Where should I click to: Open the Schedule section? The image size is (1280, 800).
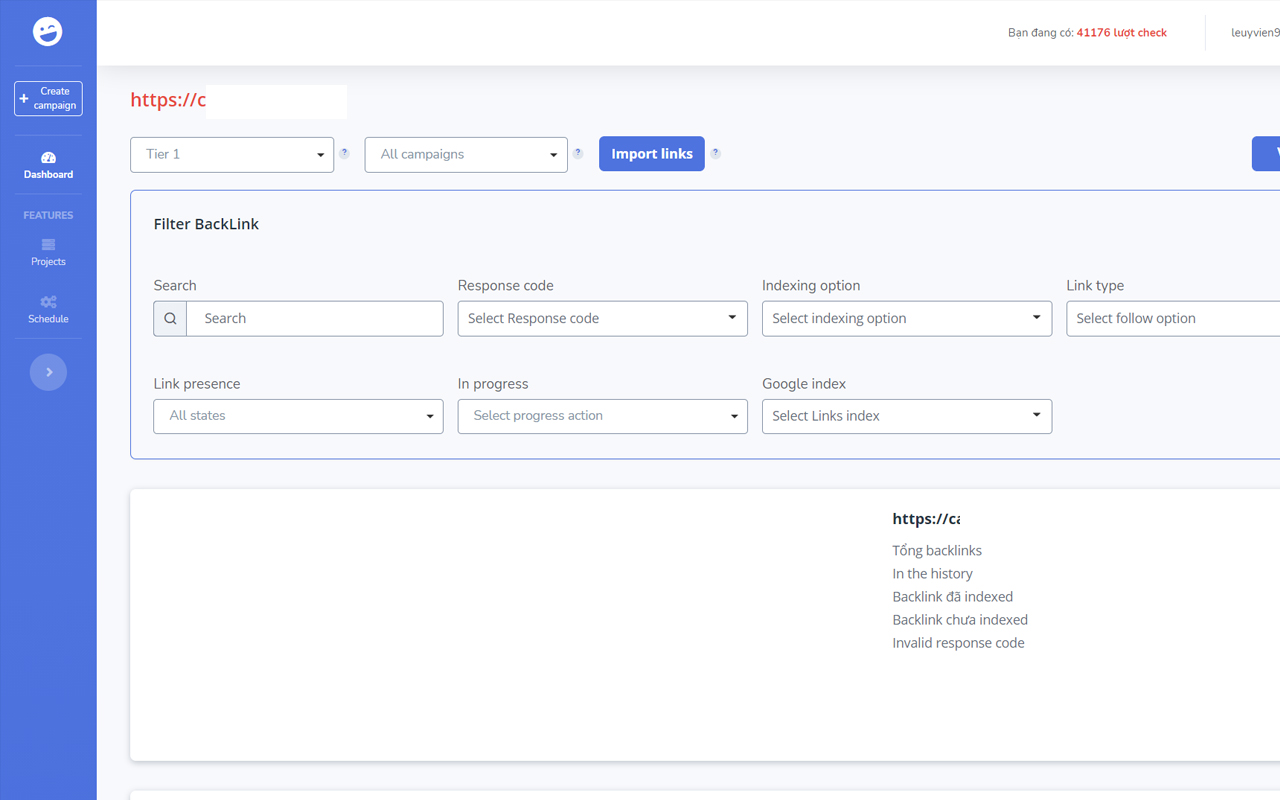[x=48, y=309]
